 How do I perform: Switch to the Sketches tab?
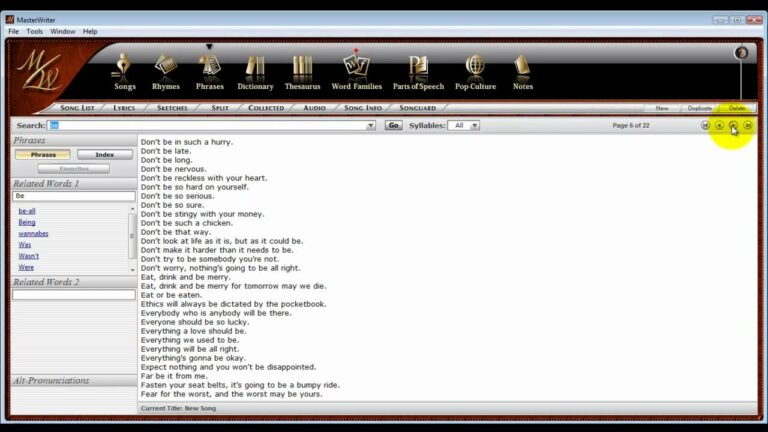[x=172, y=108]
